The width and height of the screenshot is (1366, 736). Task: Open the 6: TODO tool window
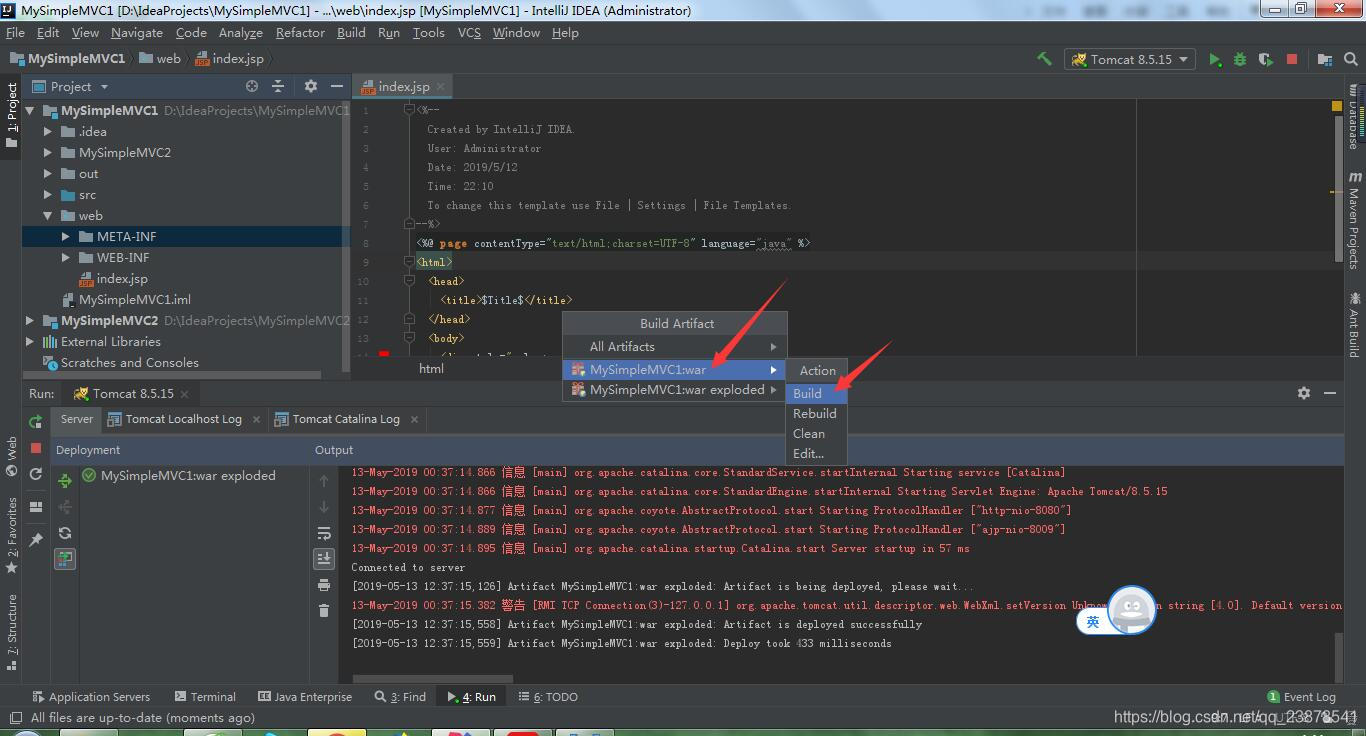coord(548,697)
